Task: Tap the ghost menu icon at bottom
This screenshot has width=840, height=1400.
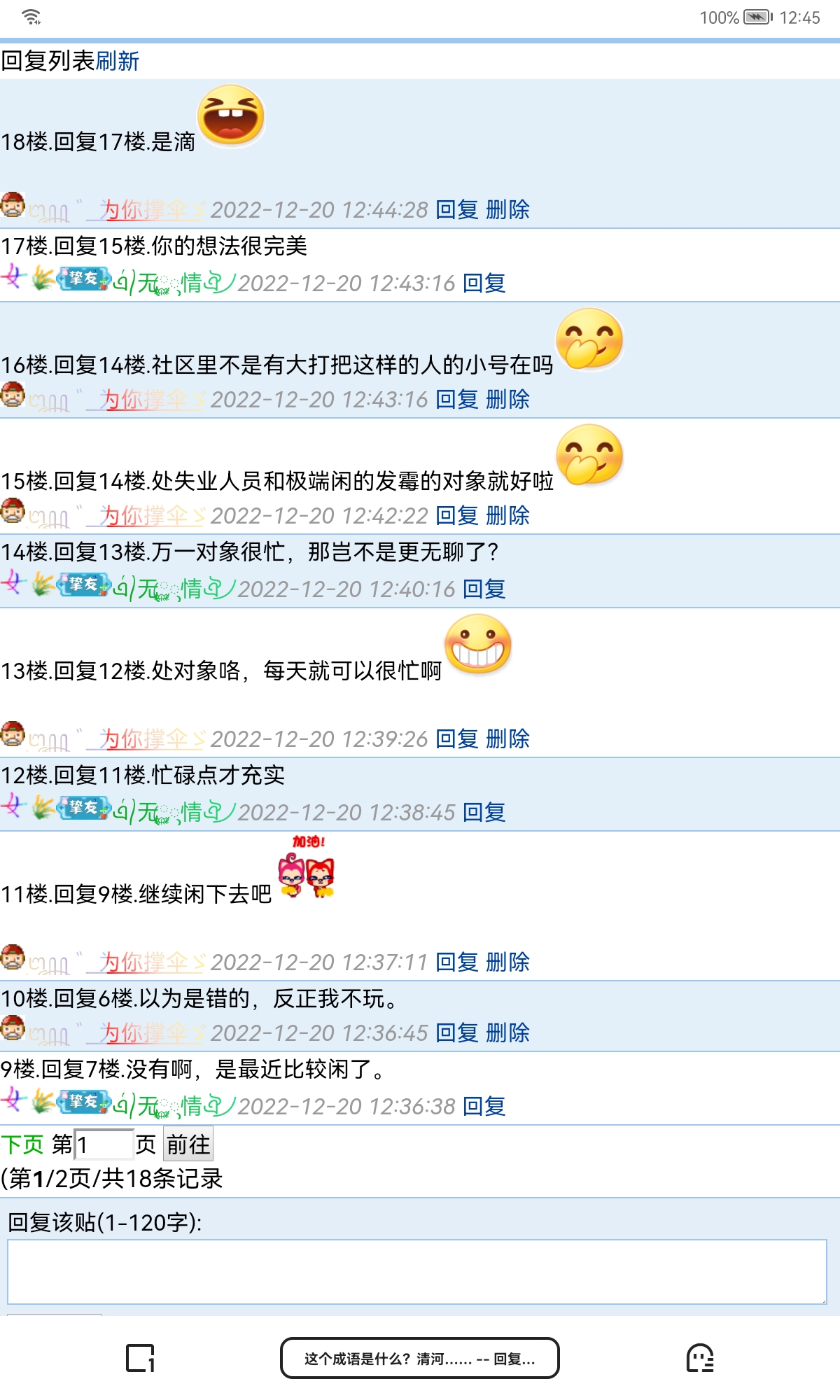Action: pyautogui.click(x=700, y=1358)
